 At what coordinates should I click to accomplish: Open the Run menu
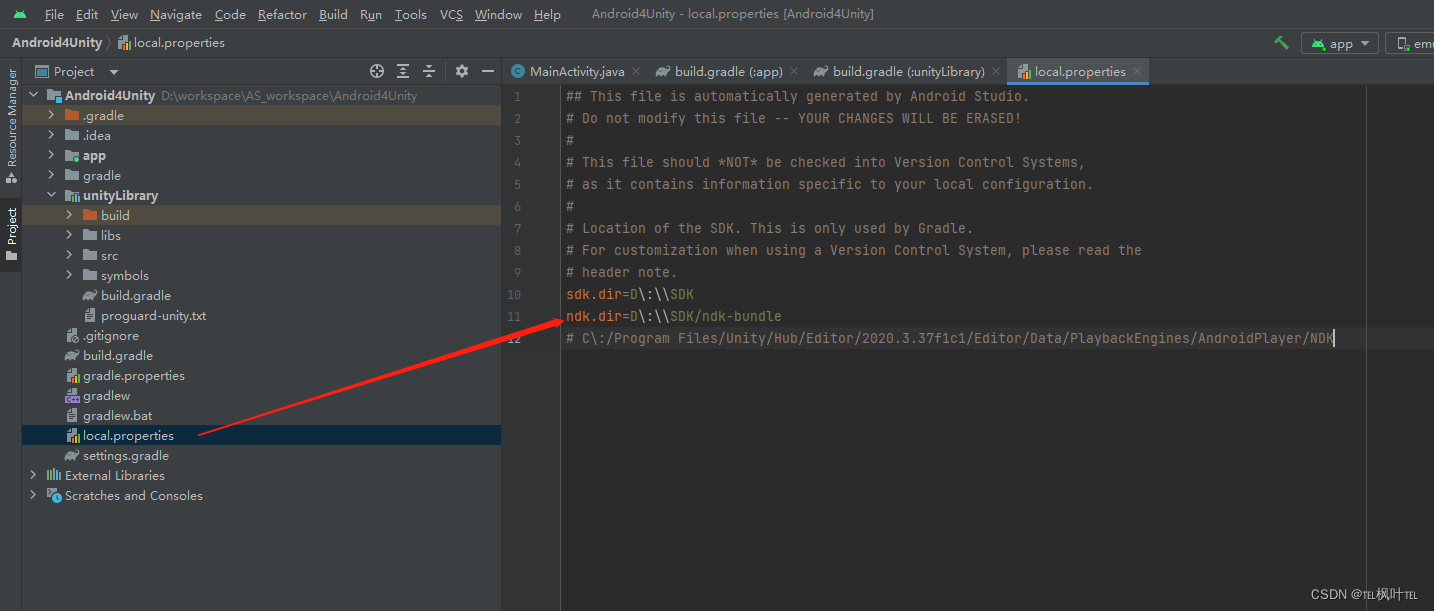tap(371, 15)
